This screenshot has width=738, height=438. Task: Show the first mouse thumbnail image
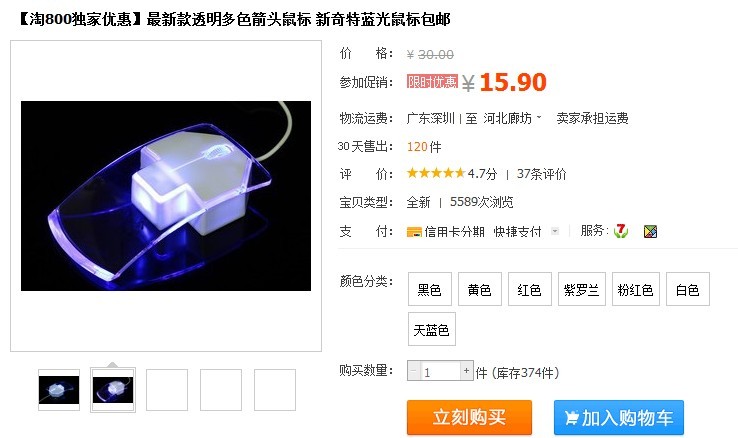[59, 390]
